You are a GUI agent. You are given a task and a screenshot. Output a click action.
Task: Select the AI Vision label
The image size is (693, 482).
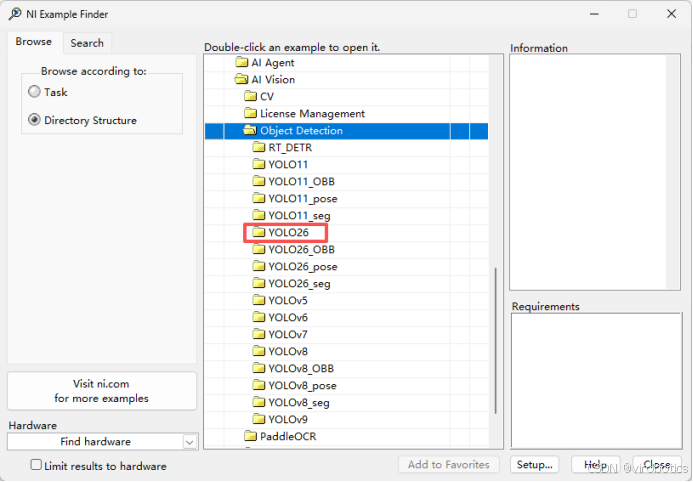(273, 80)
